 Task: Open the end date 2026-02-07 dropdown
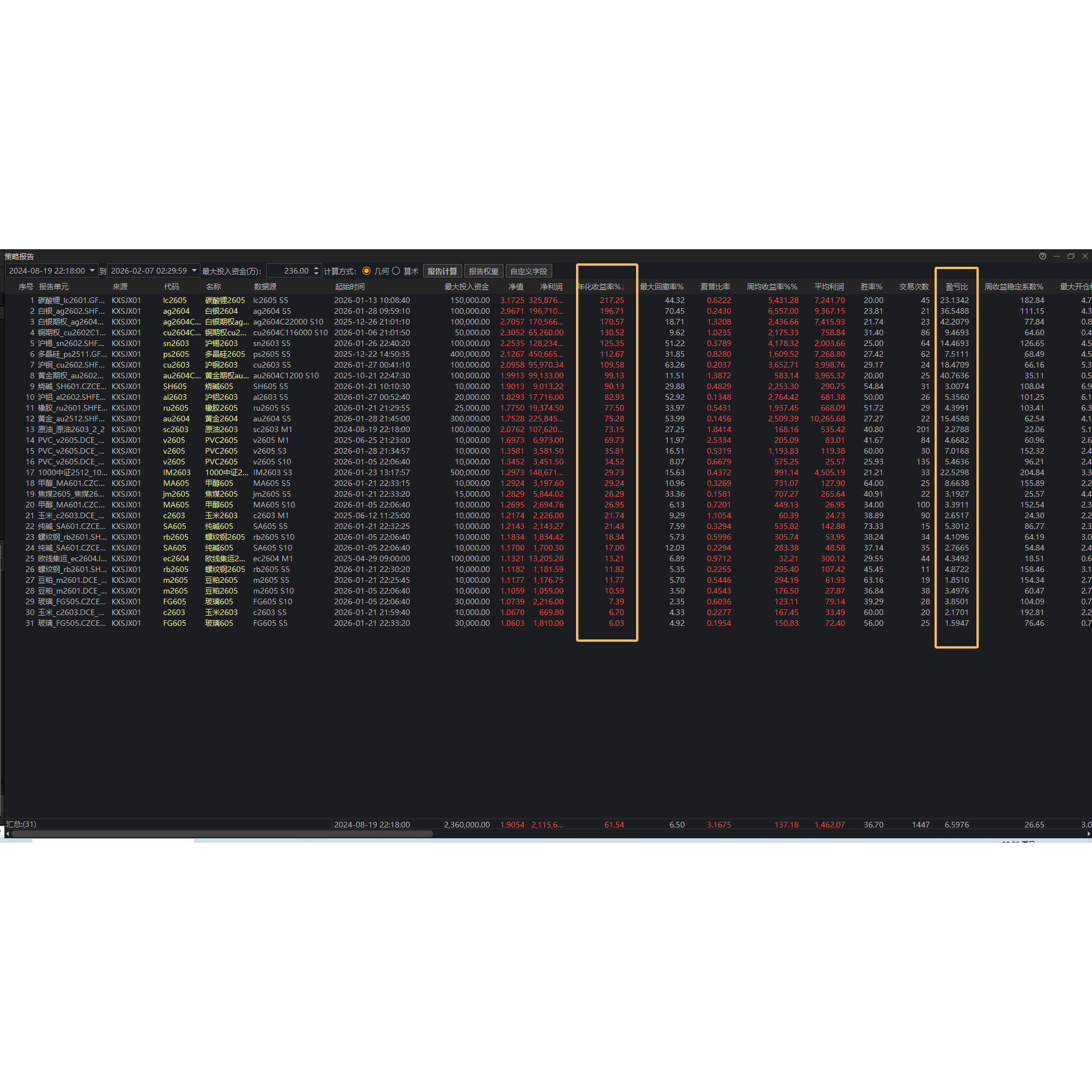pyautogui.click(x=194, y=271)
